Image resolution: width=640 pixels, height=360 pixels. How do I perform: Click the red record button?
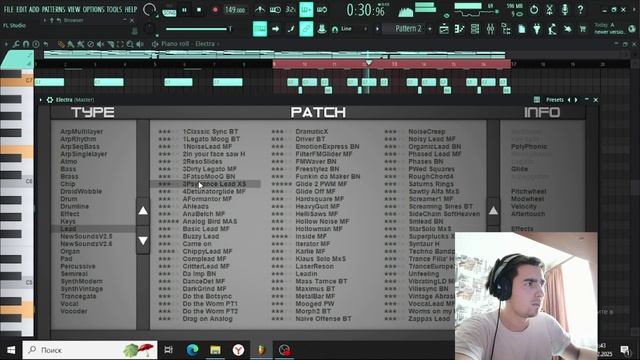[215, 10]
